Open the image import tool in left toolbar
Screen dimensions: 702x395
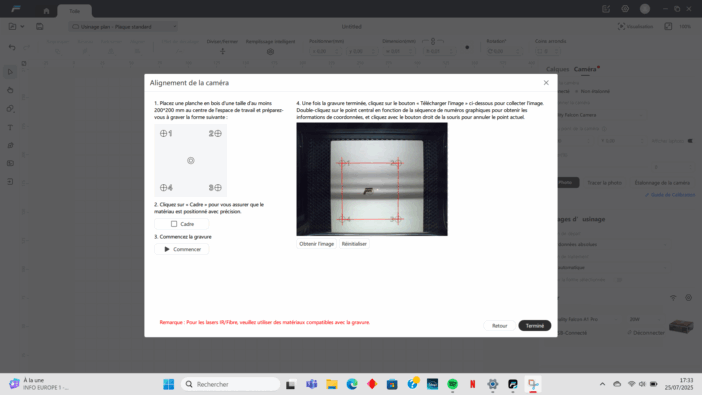click(10, 163)
